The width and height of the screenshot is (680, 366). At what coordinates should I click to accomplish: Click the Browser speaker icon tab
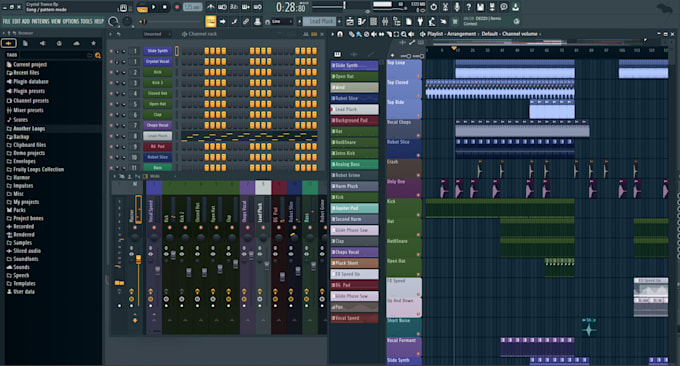click(42, 43)
